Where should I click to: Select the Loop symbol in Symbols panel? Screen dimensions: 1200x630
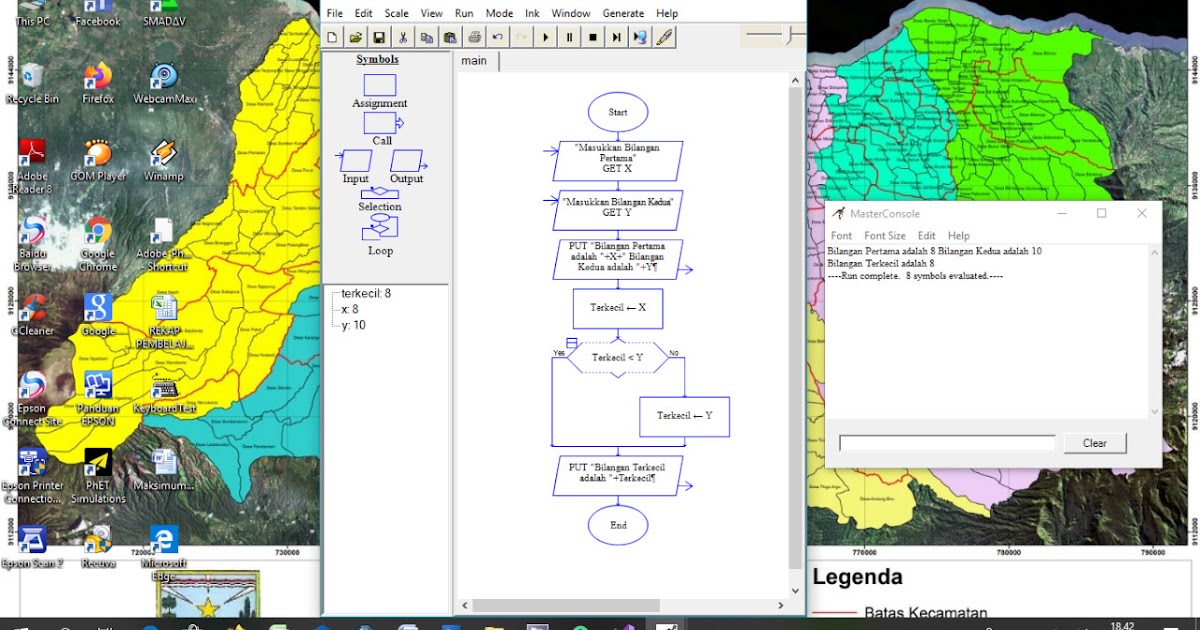click(x=380, y=228)
